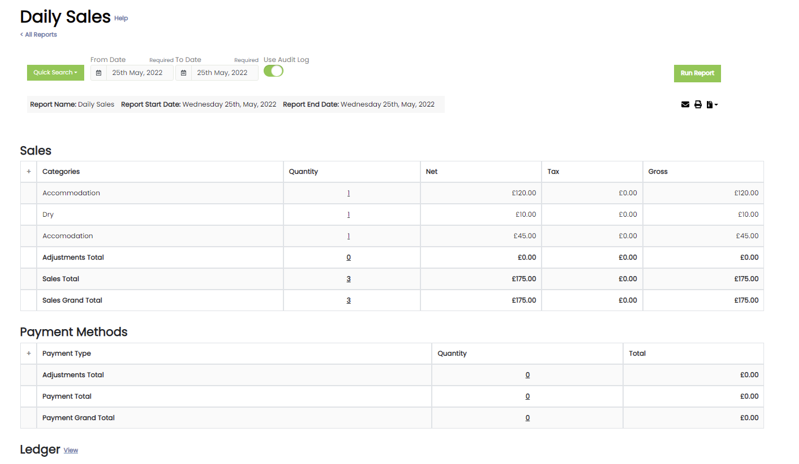The image size is (799, 464).
Task: Click the print report icon
Action: coord(698,104)
